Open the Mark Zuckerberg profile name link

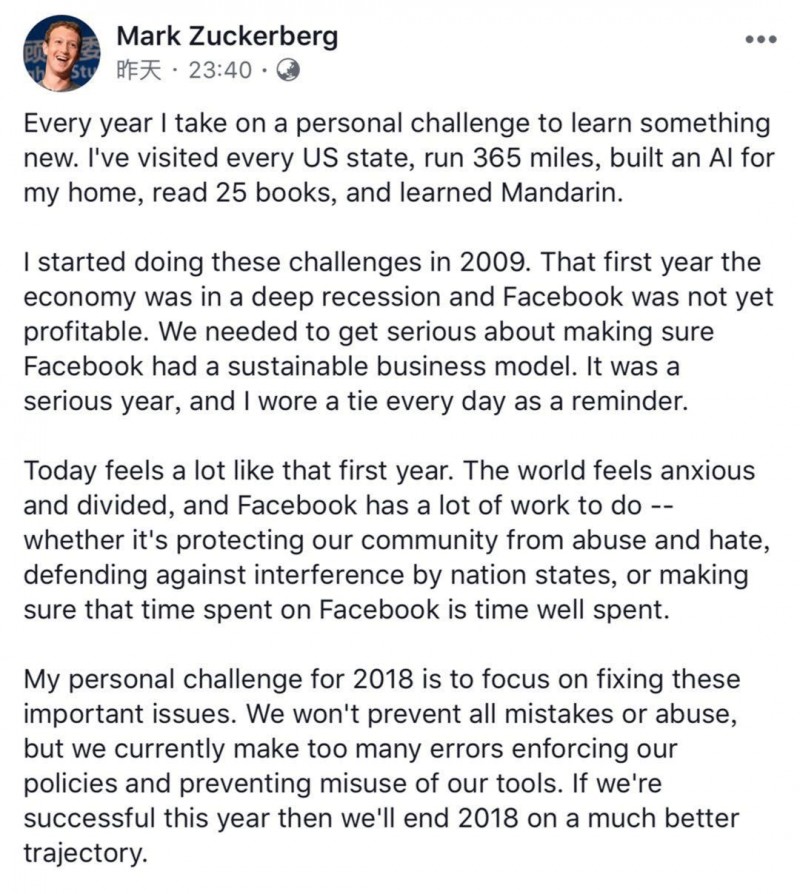point(227,36)
